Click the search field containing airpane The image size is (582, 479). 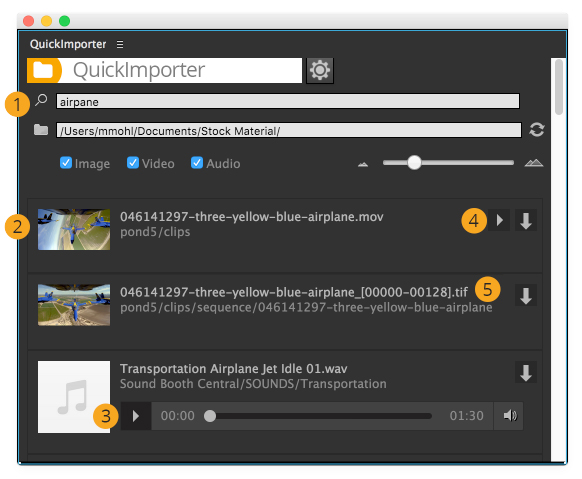coord(288,101)
